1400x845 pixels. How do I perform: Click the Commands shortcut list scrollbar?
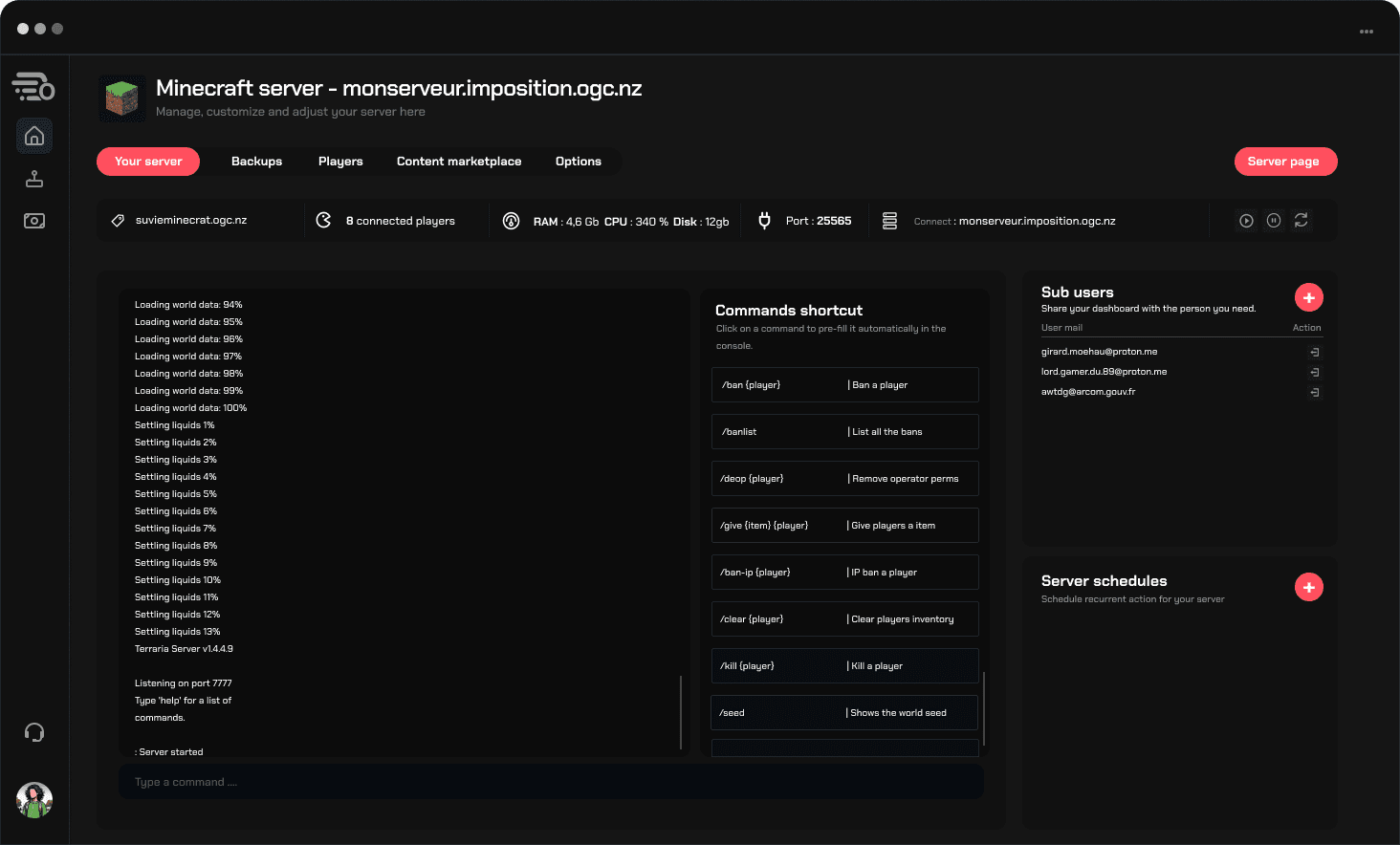[x=984, y=708]
